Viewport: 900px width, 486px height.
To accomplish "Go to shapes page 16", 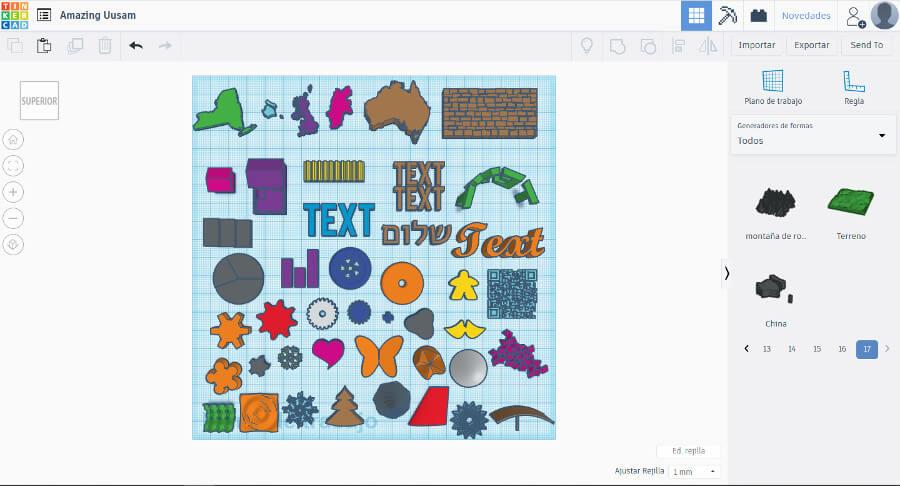I will click(842, 349).
